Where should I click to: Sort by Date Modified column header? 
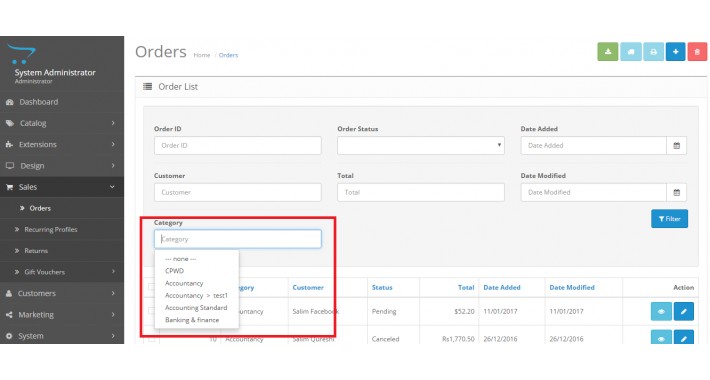572,288
